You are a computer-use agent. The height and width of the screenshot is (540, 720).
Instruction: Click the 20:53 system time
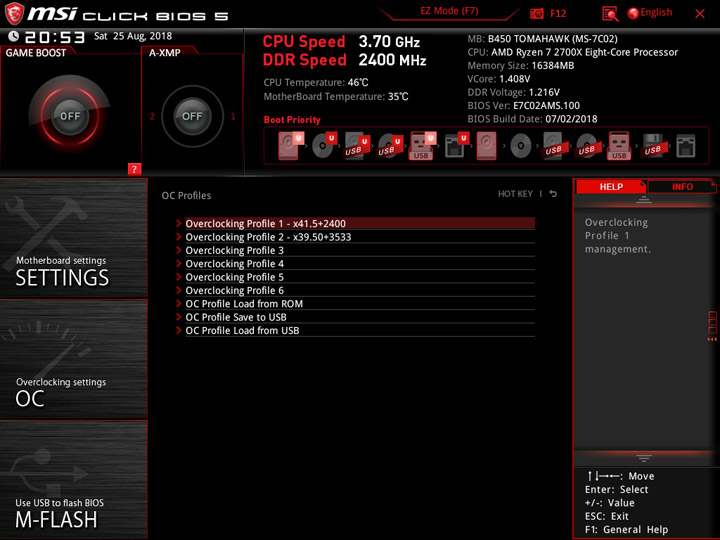[55, 37]
